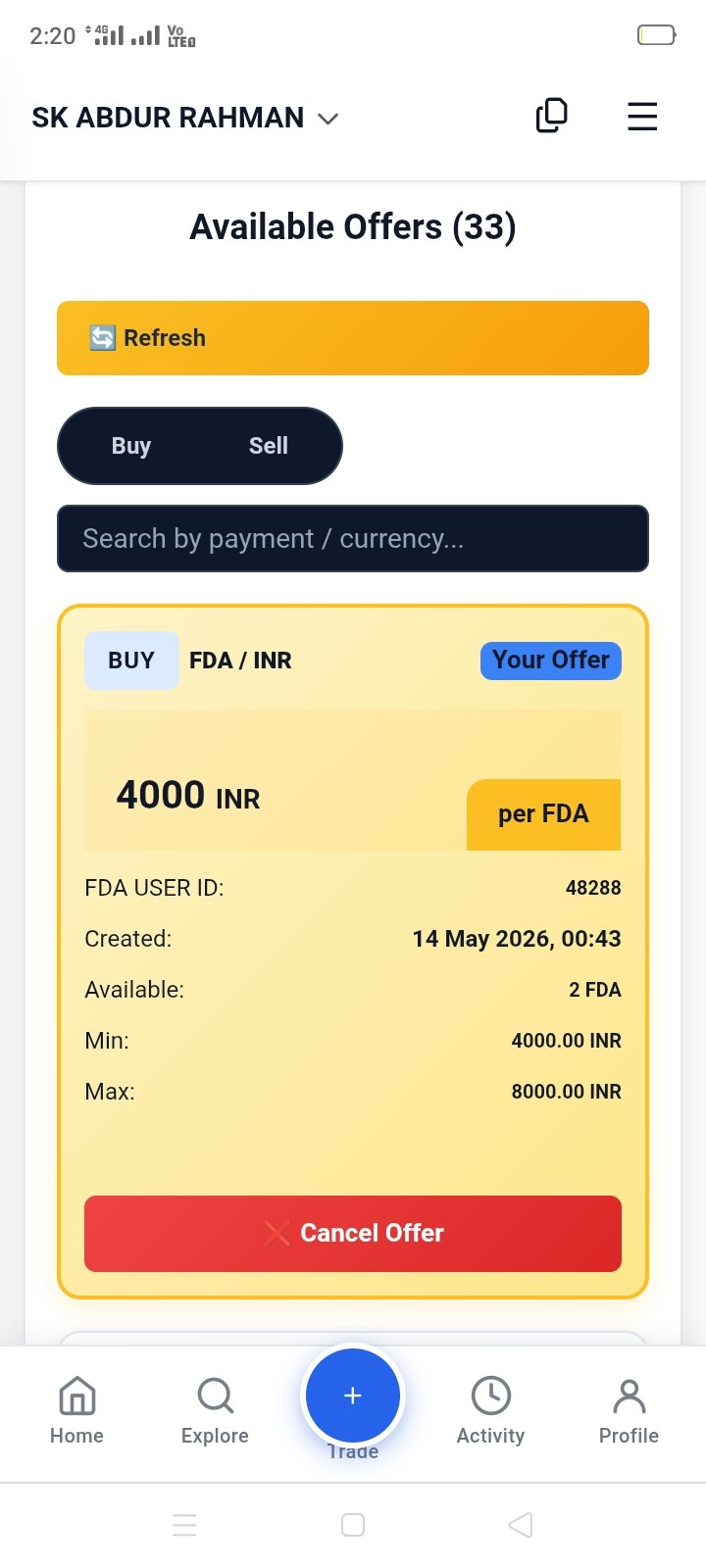Open the hamburger menu icon
The image size is (706, 1568).
pos(642,117)
